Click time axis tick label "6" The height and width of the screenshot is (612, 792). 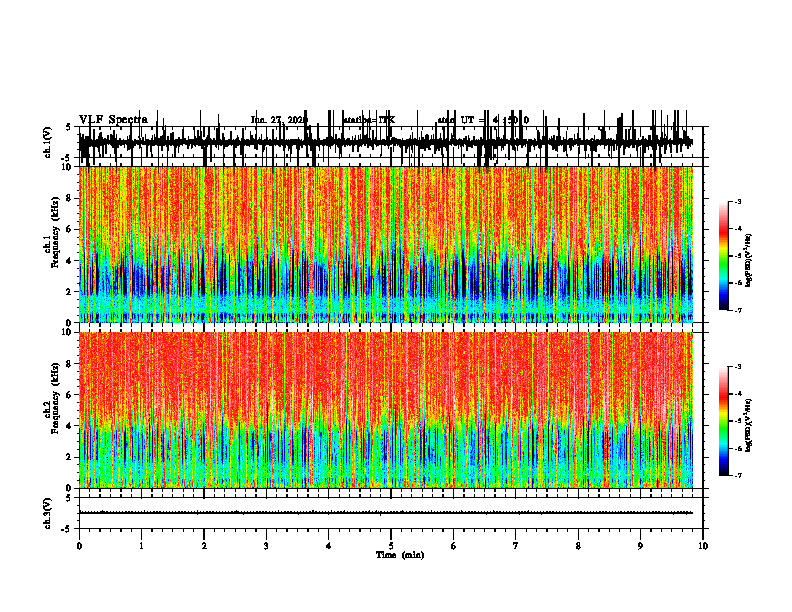pyautogui.click(x=454, y=546)
